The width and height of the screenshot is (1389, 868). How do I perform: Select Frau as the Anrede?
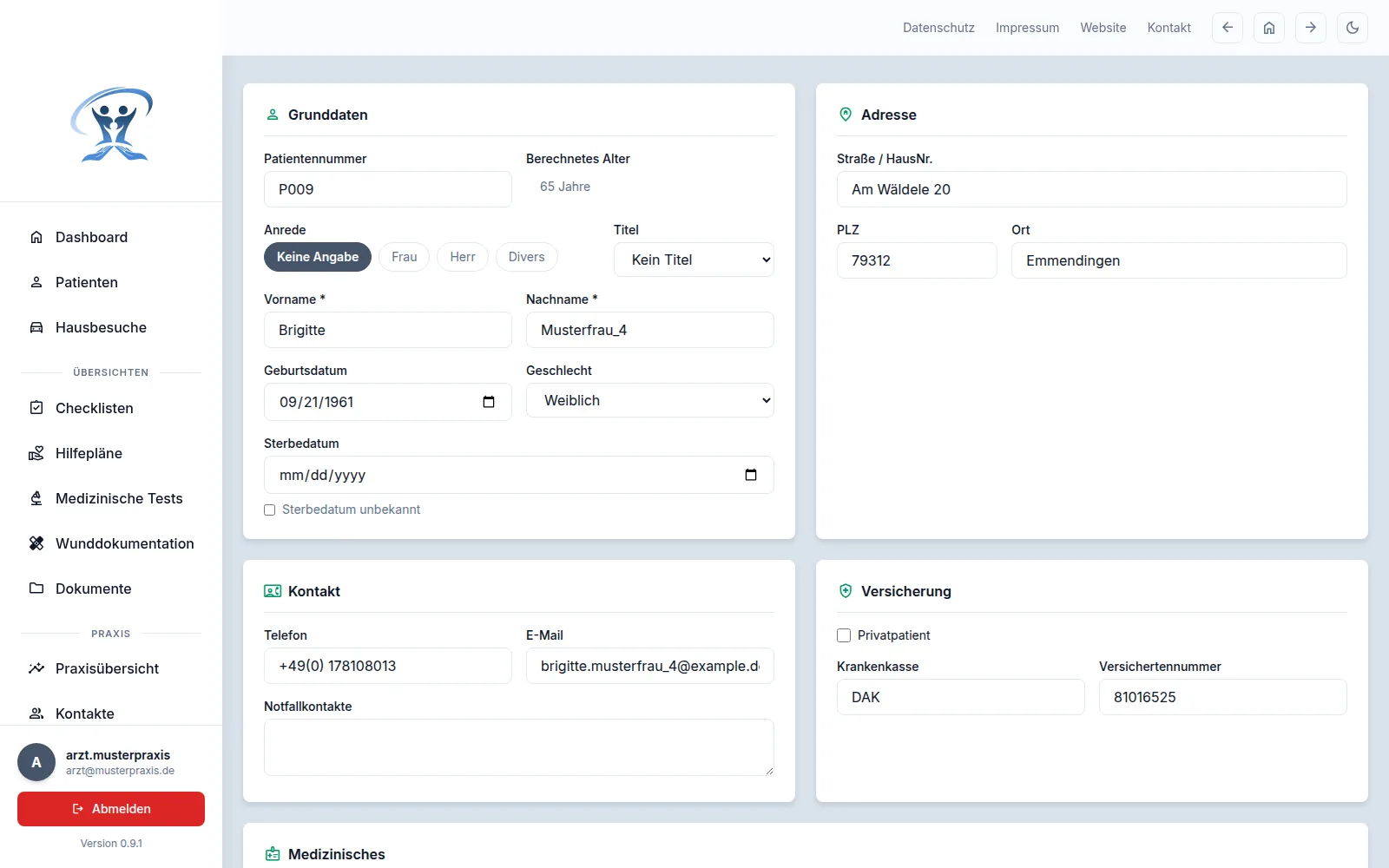(x=405, y=257)
